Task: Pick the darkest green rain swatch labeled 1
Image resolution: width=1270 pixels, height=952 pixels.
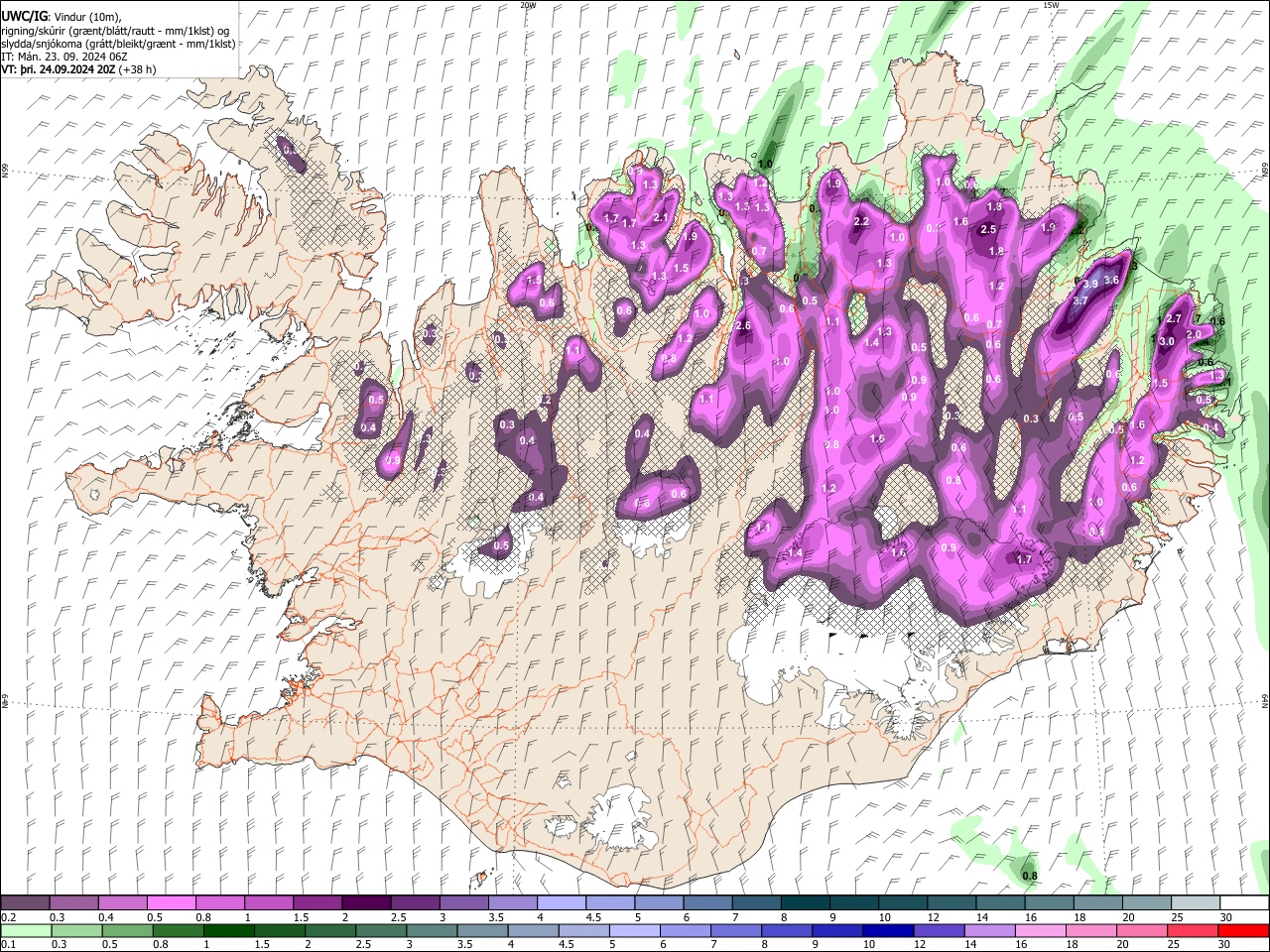Action: [228, 930]
